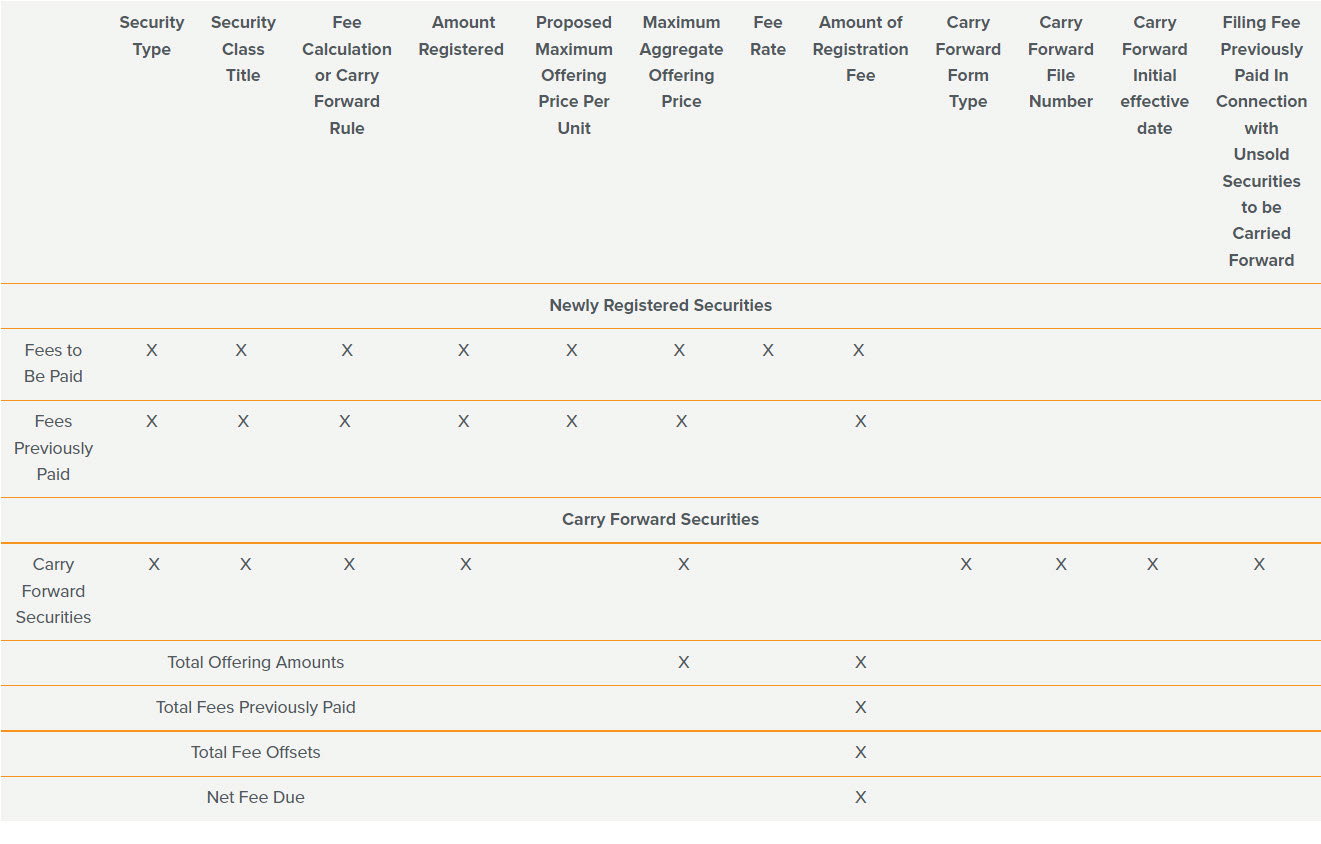This screenshot has width=1321, height=844.
Task: Click the Carry Forward row's Filing Fee X
Action: tap(1259, 564)
